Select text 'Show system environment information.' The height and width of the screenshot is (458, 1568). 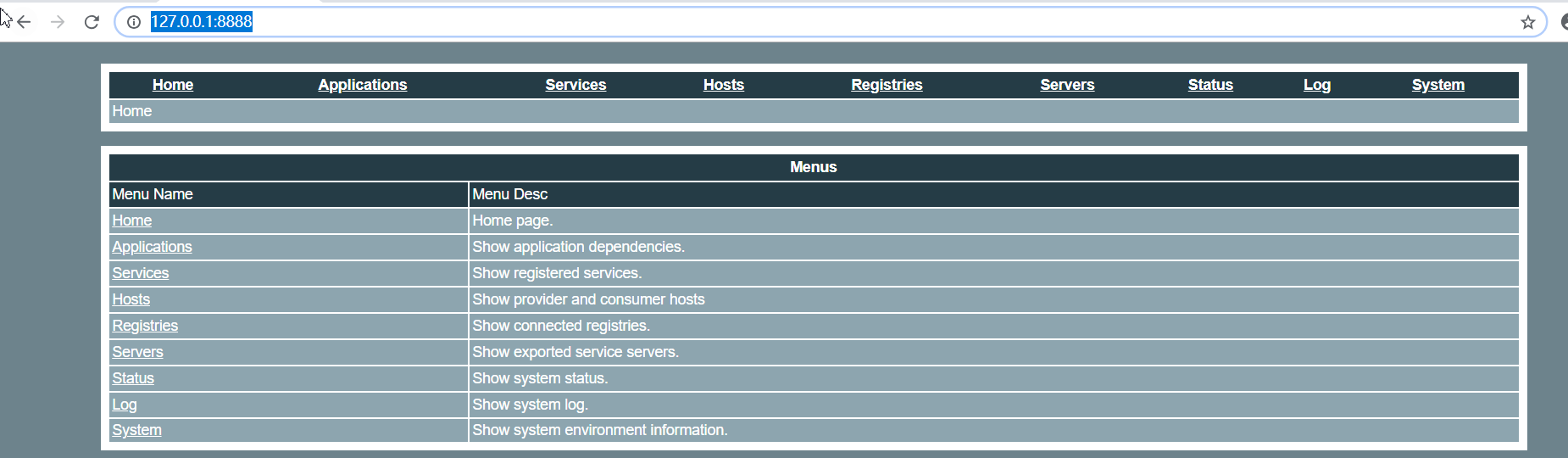(x=600, y=430)
